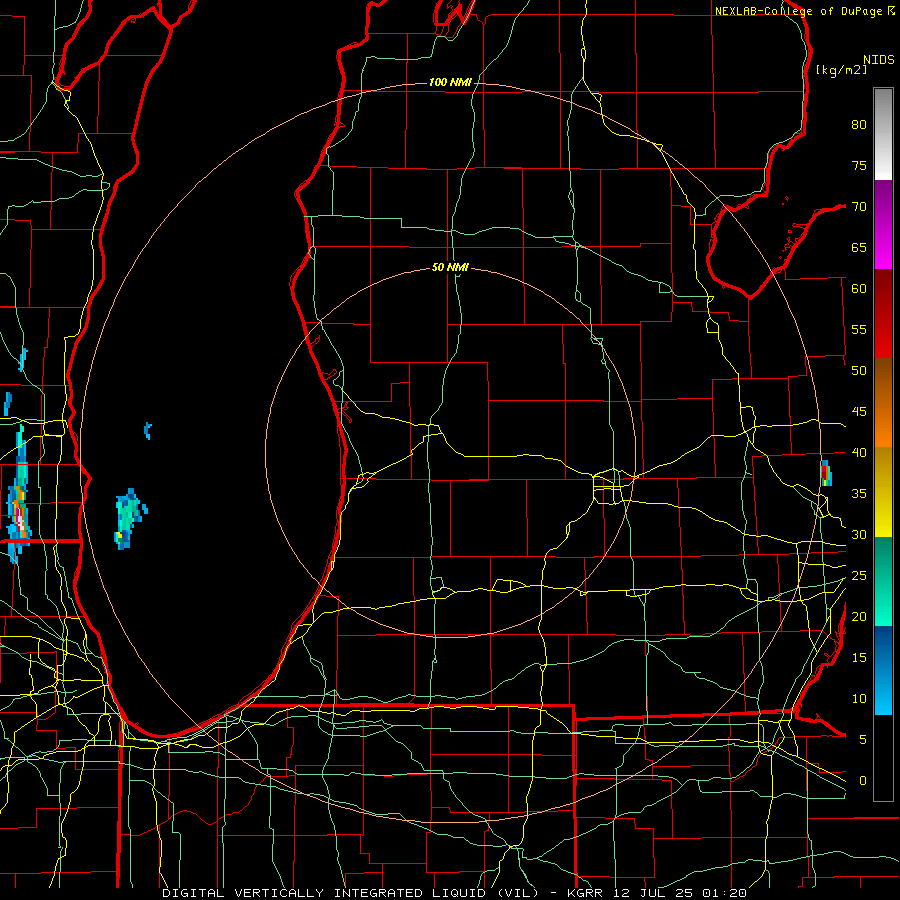900x900 pixels.
Task: Click the scale value 0
Action: pos(863,781)
